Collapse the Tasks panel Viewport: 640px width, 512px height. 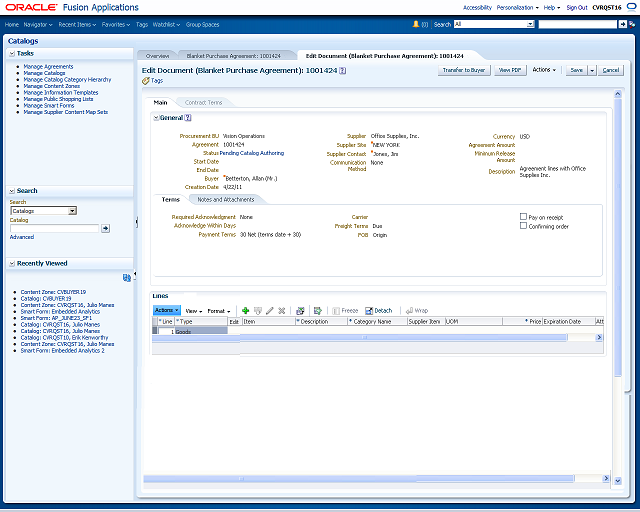click(12, 53)
